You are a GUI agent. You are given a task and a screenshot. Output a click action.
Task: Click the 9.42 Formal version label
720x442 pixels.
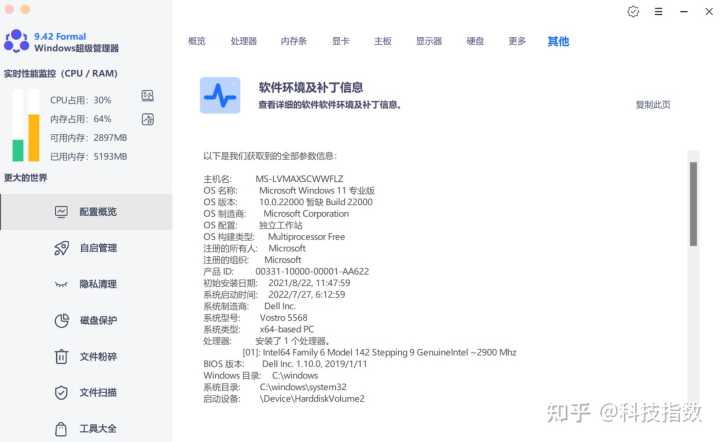[x=60, y=36]
